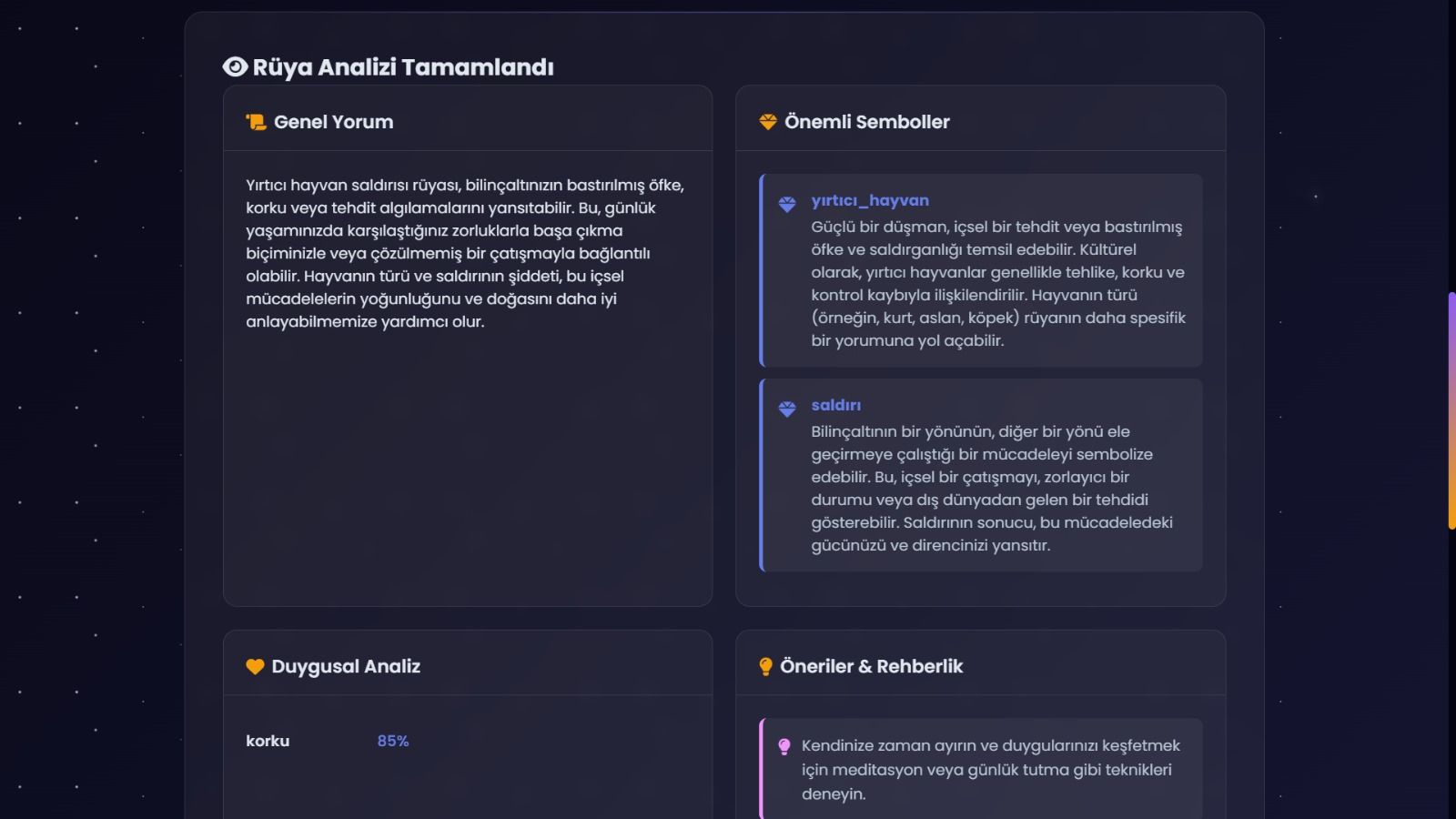
Task: Click the Rüya Analizi Tamamlandı title
Action: coord(402,67)
